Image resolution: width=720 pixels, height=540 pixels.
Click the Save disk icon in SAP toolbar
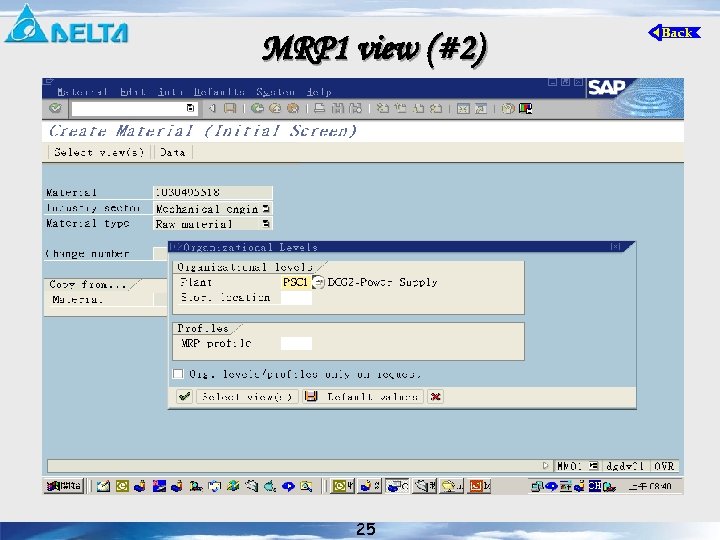[x=230, y=108]
